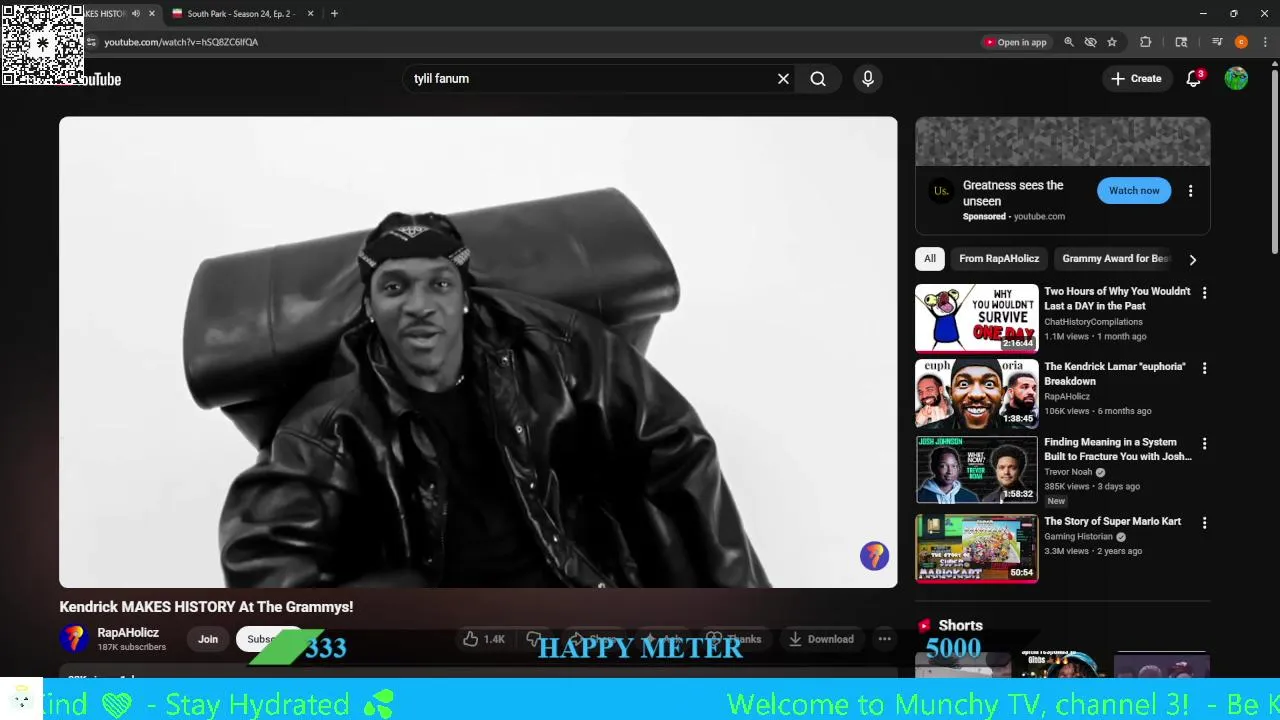Click the Create button
The image size is (1280, 720).
tap(1136, 79)
